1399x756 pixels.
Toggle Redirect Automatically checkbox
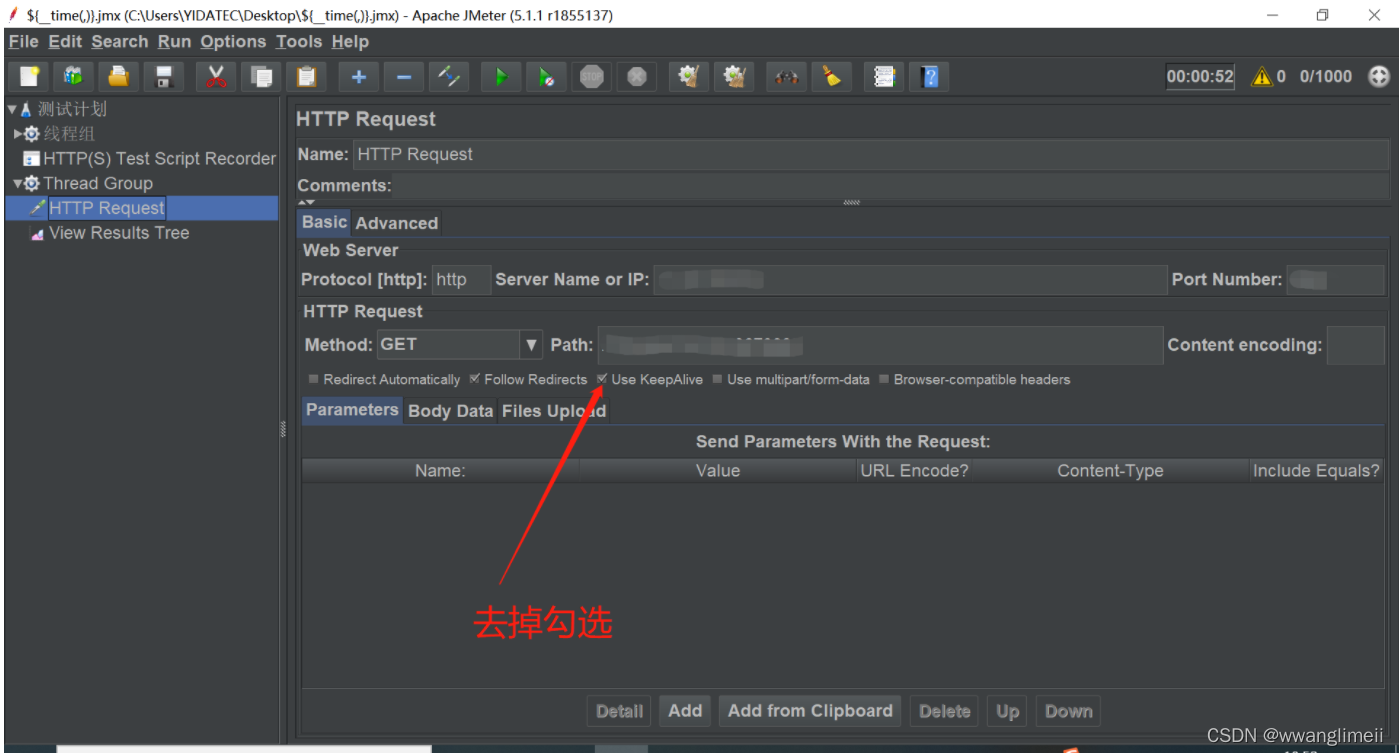[313, 379]
